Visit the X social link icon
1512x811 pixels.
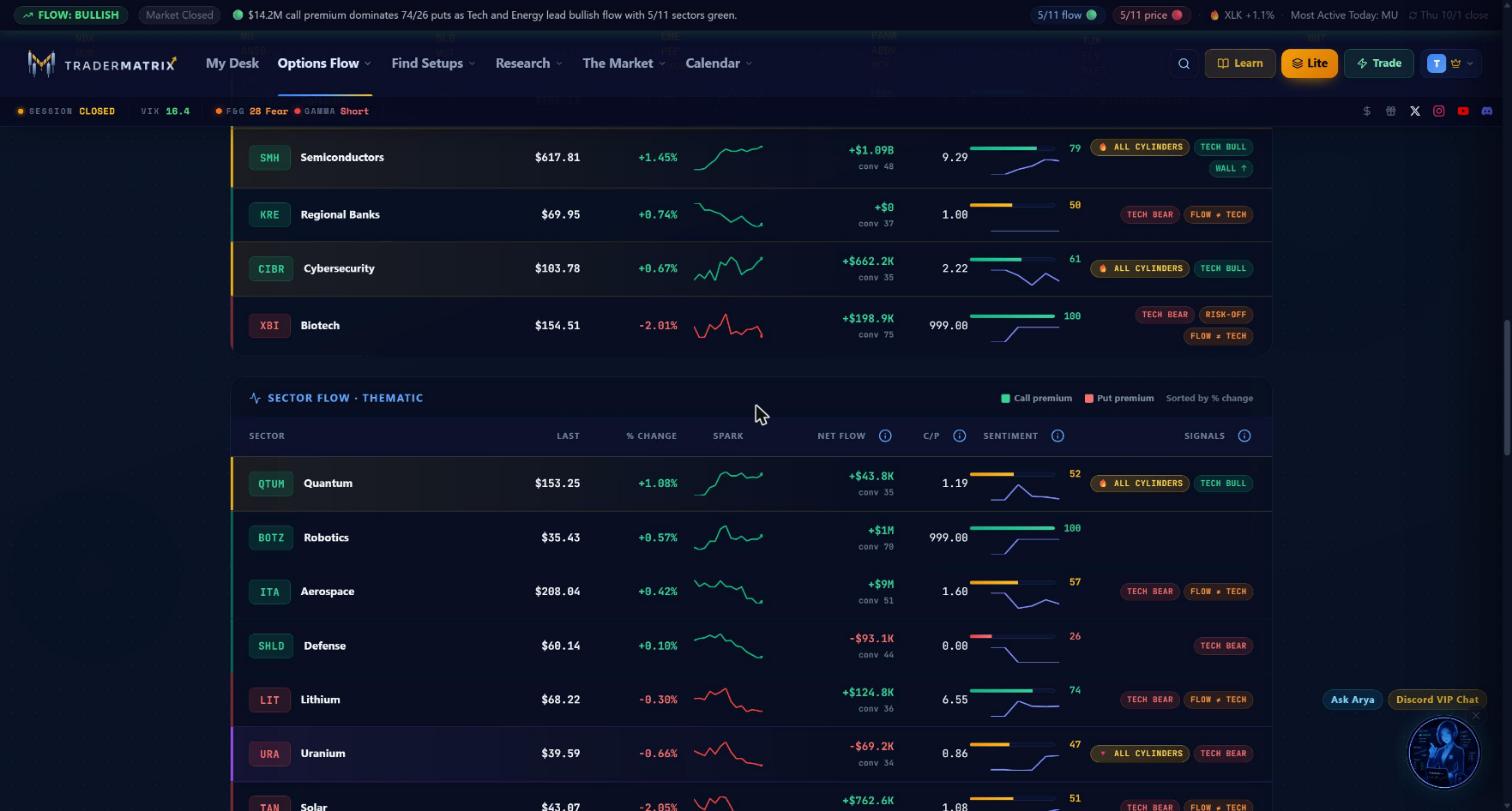(x=1415, y=111)
